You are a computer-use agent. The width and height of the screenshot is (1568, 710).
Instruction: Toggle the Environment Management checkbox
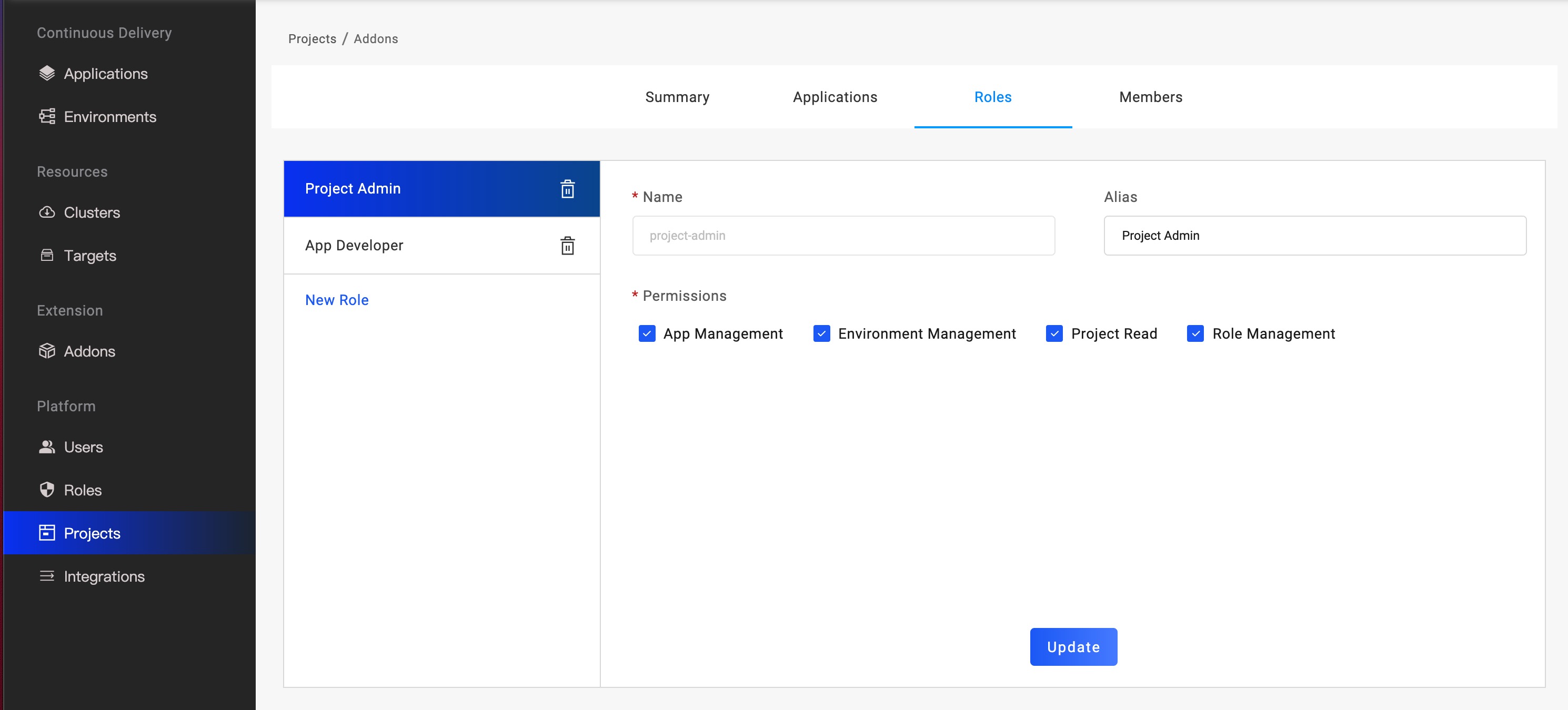(821, 333)
